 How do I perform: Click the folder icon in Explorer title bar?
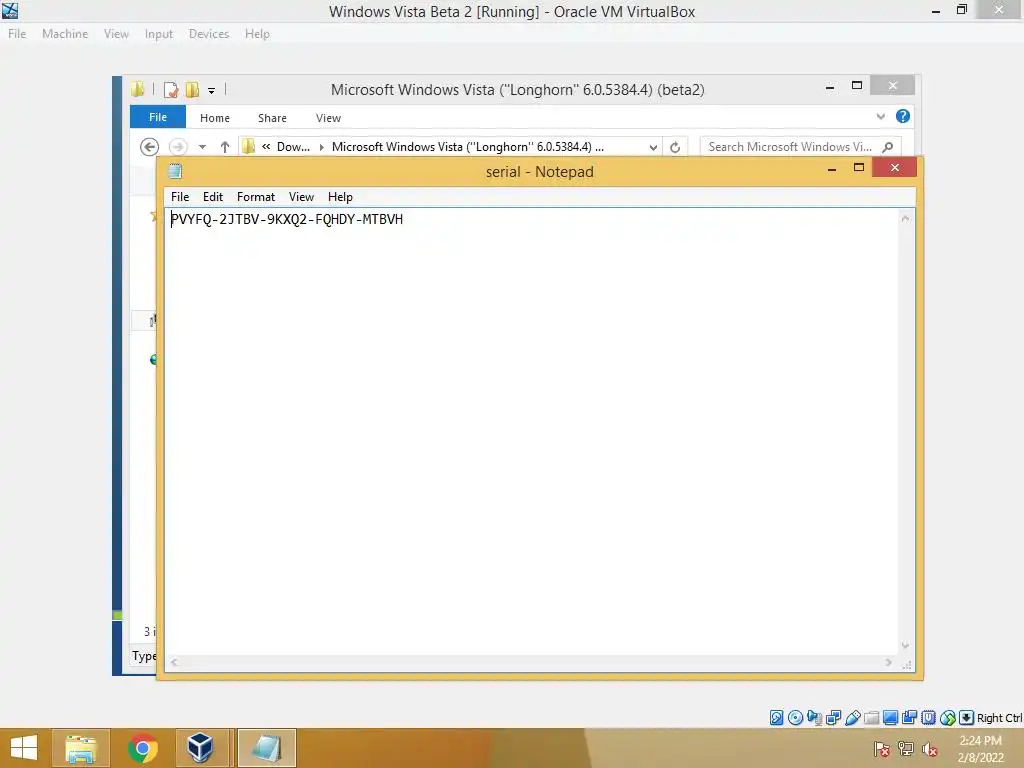click(x=137, y=89)
